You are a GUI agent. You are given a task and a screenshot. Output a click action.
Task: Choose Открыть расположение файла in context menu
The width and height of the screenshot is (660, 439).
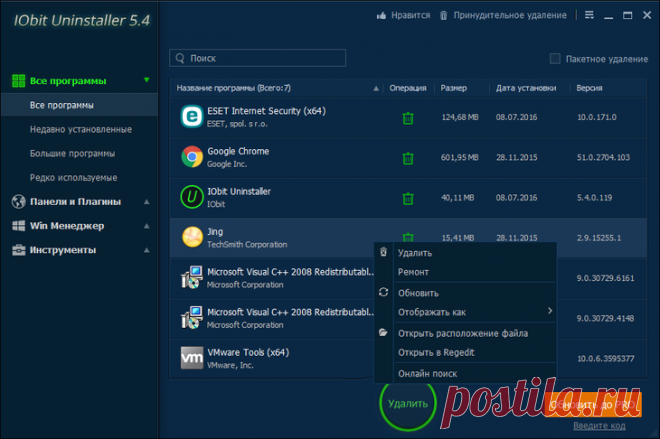click(x=465, y=333)
